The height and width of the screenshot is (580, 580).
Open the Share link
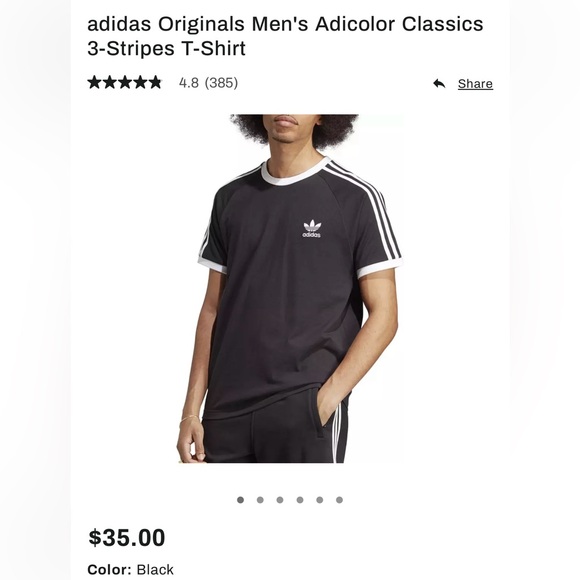475,84
